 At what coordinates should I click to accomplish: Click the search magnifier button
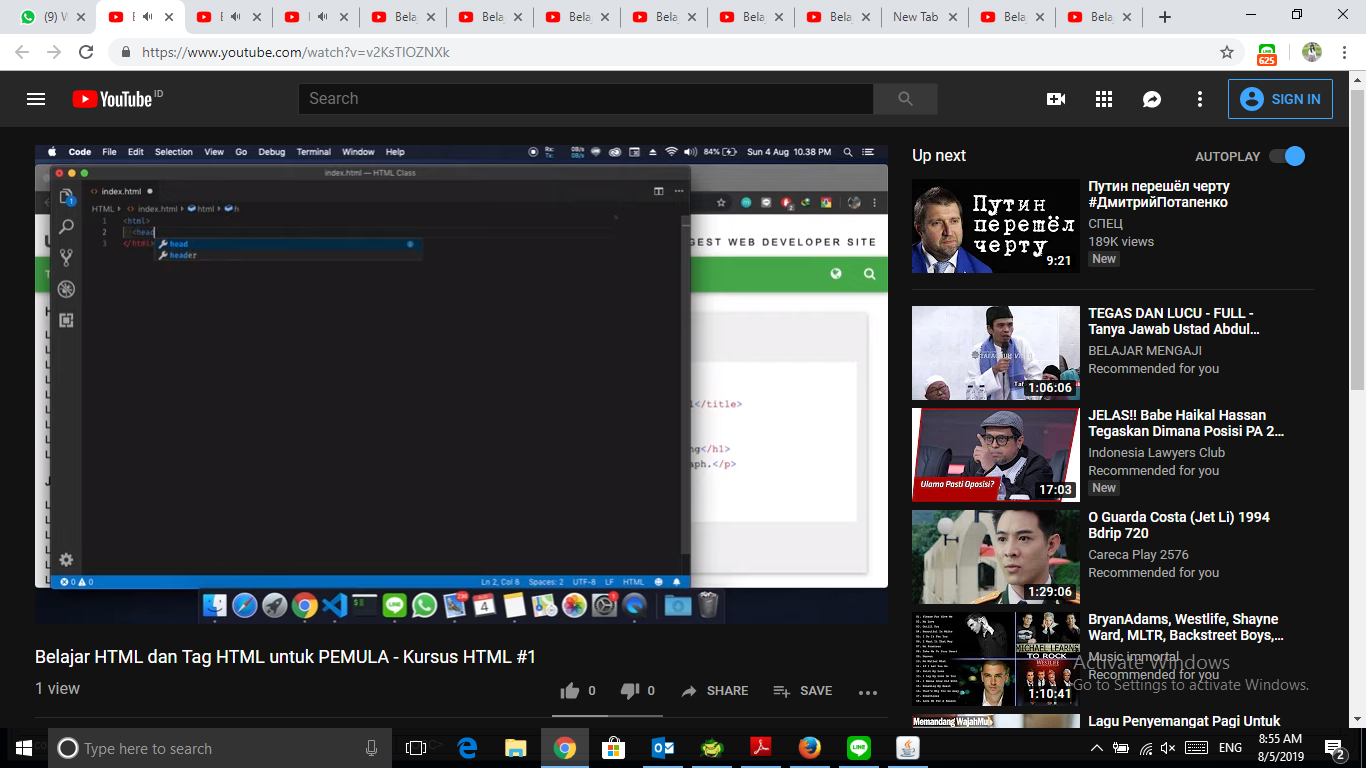click(x=905, y=99)
